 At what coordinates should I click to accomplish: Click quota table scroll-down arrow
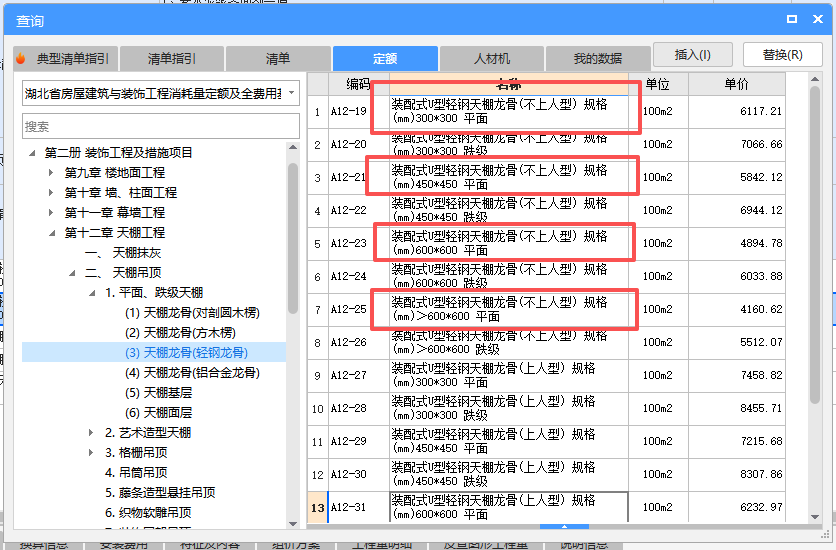(x=815, y=517)
